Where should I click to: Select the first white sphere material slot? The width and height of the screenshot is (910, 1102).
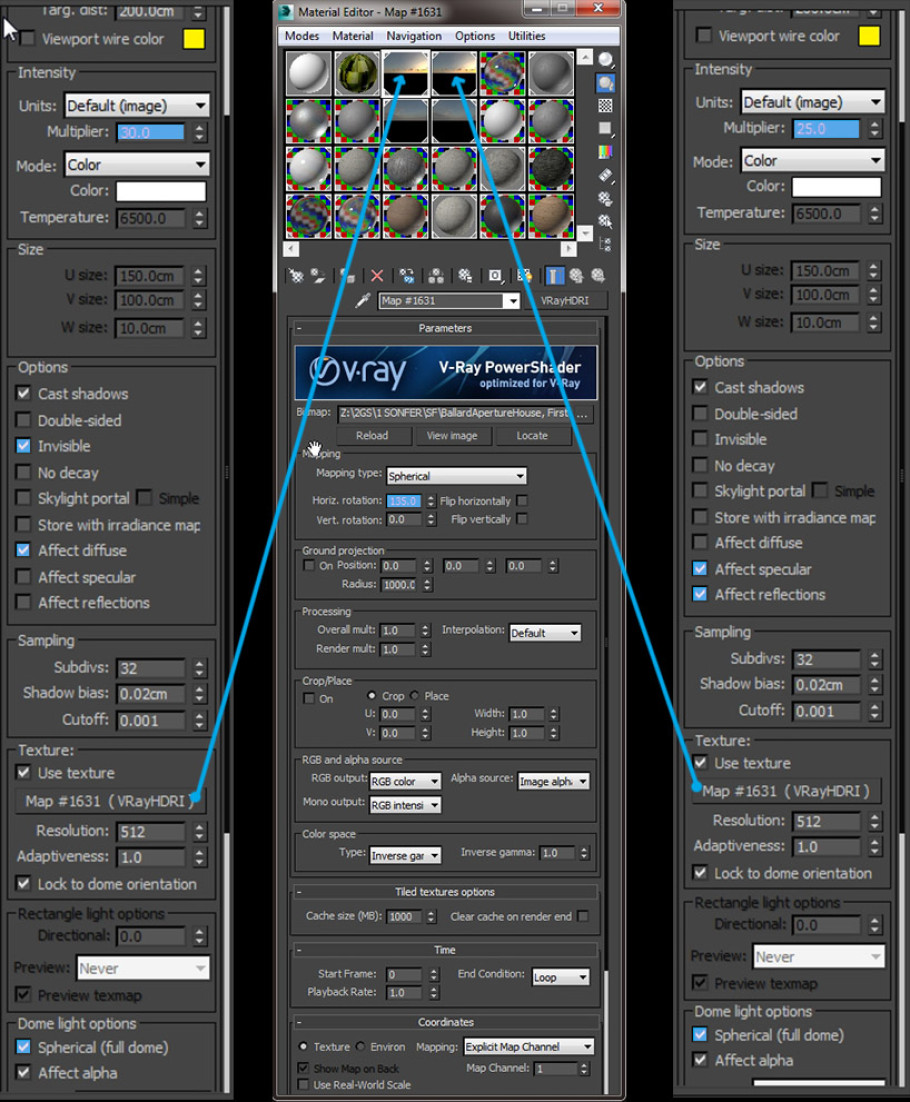(x=308, y=73)
